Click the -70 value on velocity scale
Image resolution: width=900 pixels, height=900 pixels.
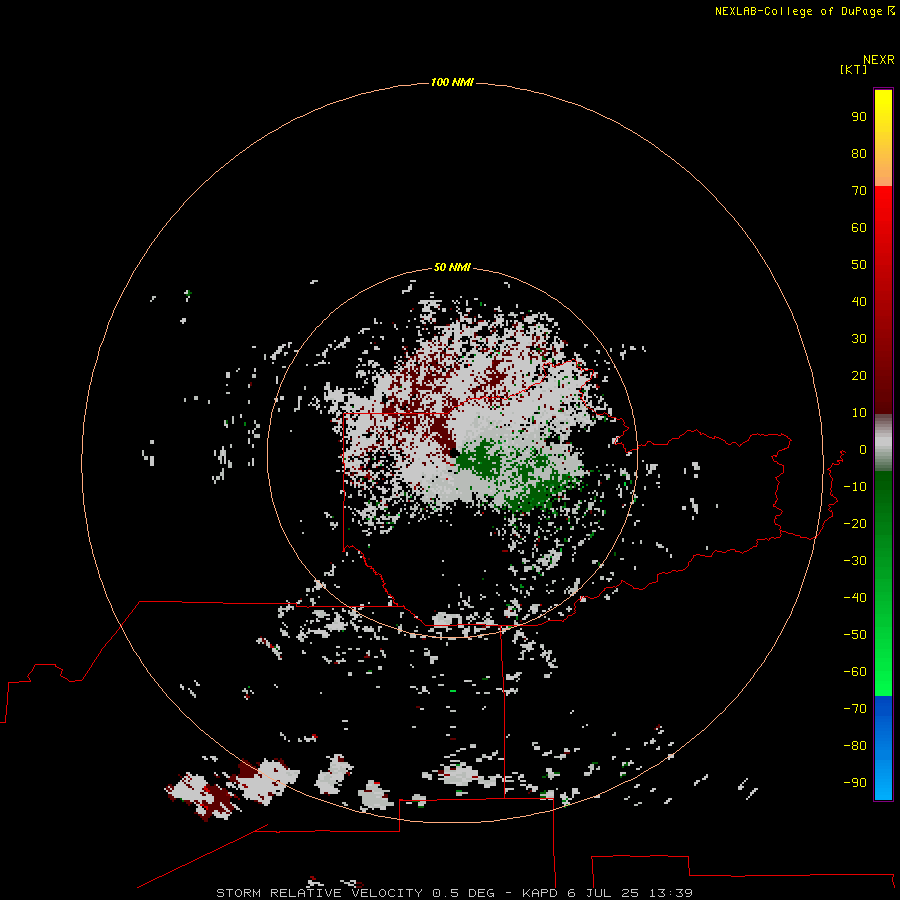(x=855, y=708)
